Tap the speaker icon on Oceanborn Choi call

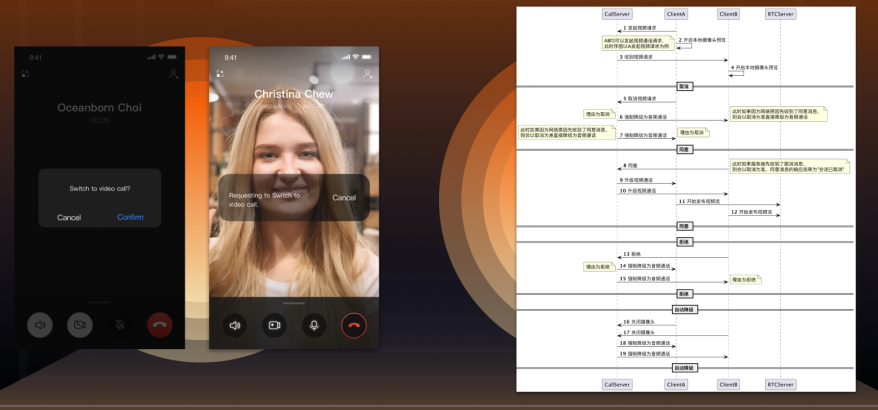coord(40,325)
